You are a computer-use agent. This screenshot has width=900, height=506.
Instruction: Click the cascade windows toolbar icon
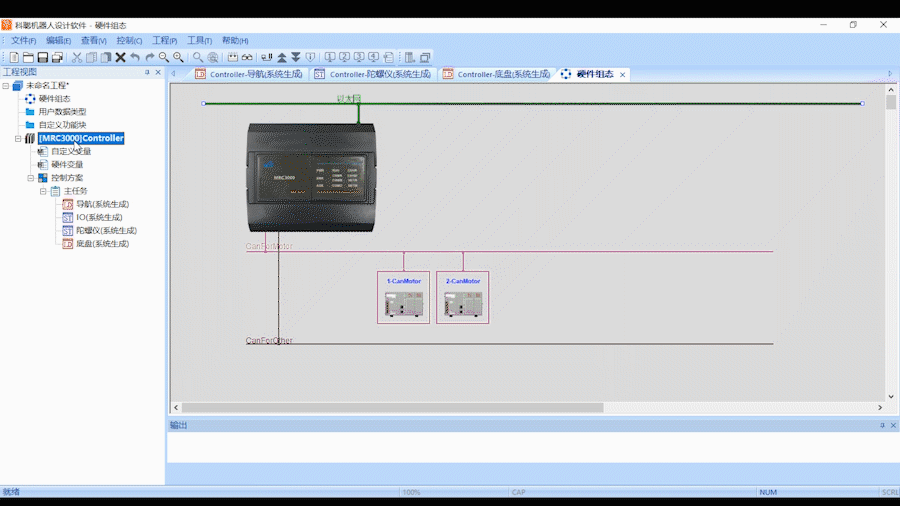pyautogui.click(x=425, y=57)
